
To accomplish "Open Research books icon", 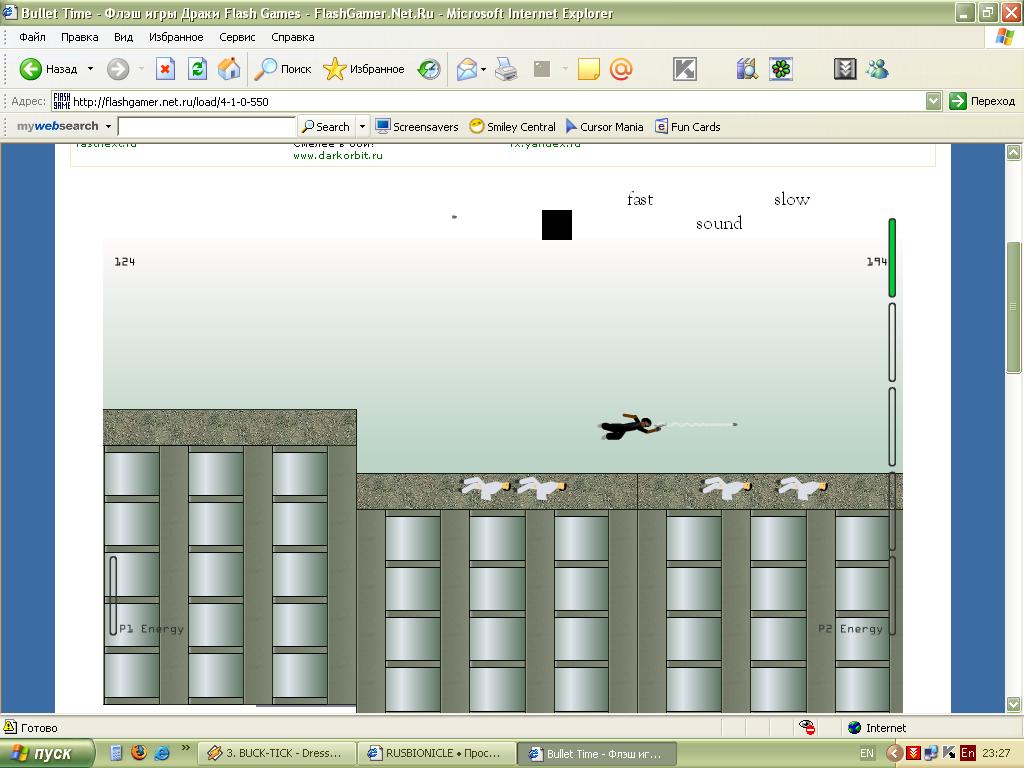I will tap(746, 69).
